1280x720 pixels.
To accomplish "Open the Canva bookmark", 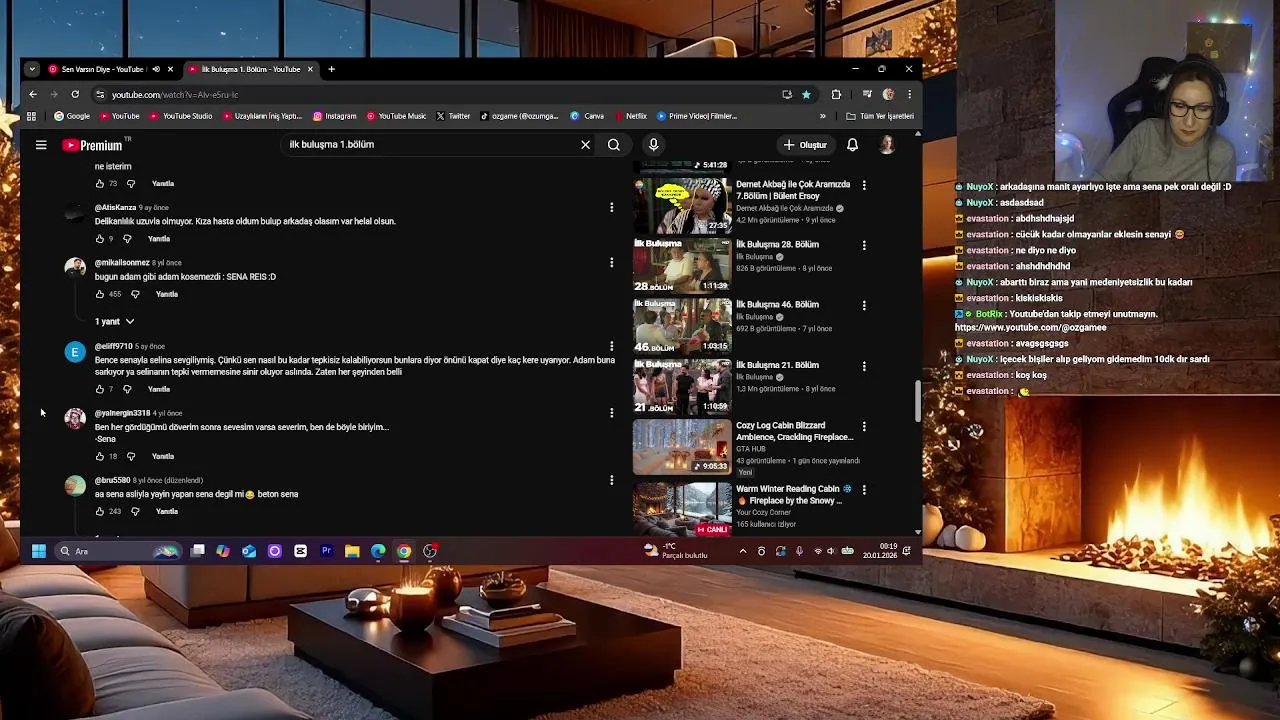I will point(587,116).
